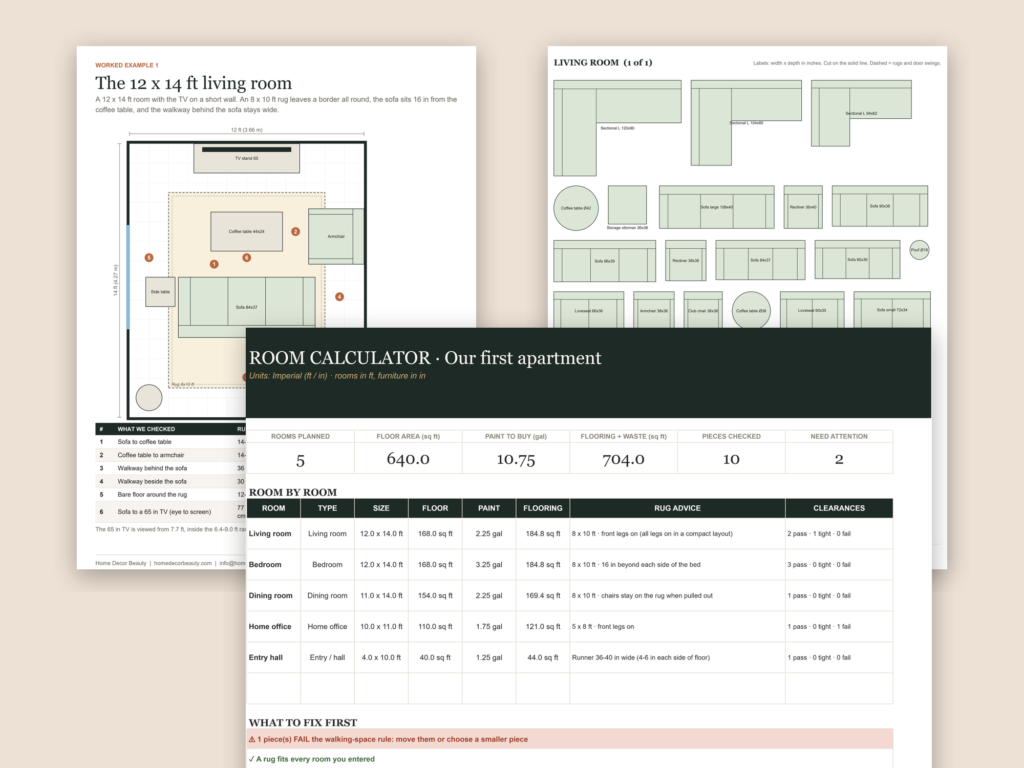Viewport: 1024px width, 768px height.
Task: Click the 110.0 sq ft floor cell
Action: click(x=435, y=626)
